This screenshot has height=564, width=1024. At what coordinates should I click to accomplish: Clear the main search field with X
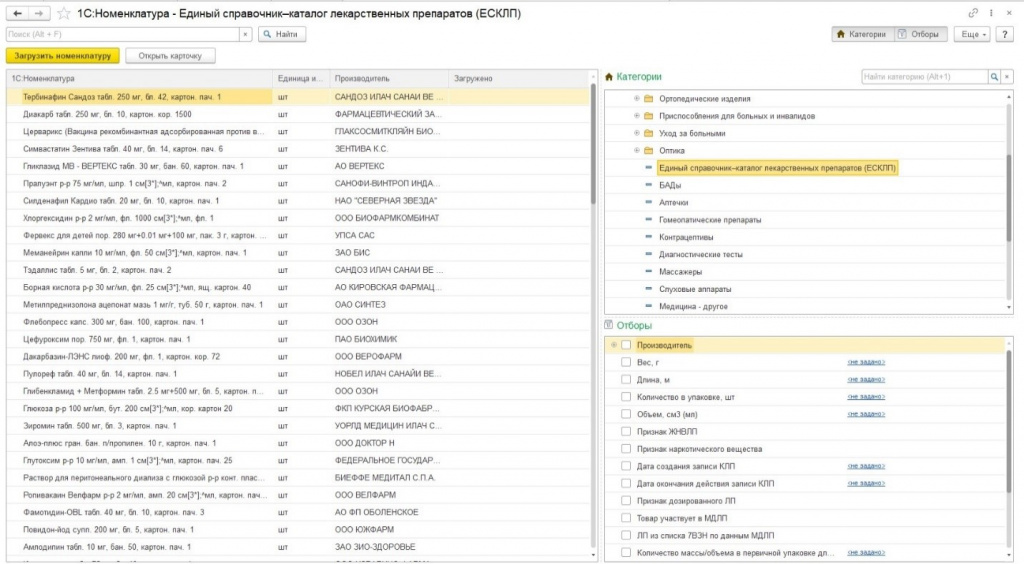pos(246,34)
